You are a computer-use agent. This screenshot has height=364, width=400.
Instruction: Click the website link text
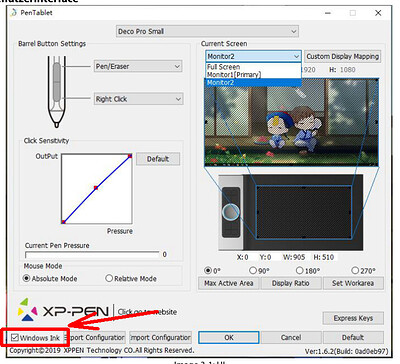coord(147,312)
